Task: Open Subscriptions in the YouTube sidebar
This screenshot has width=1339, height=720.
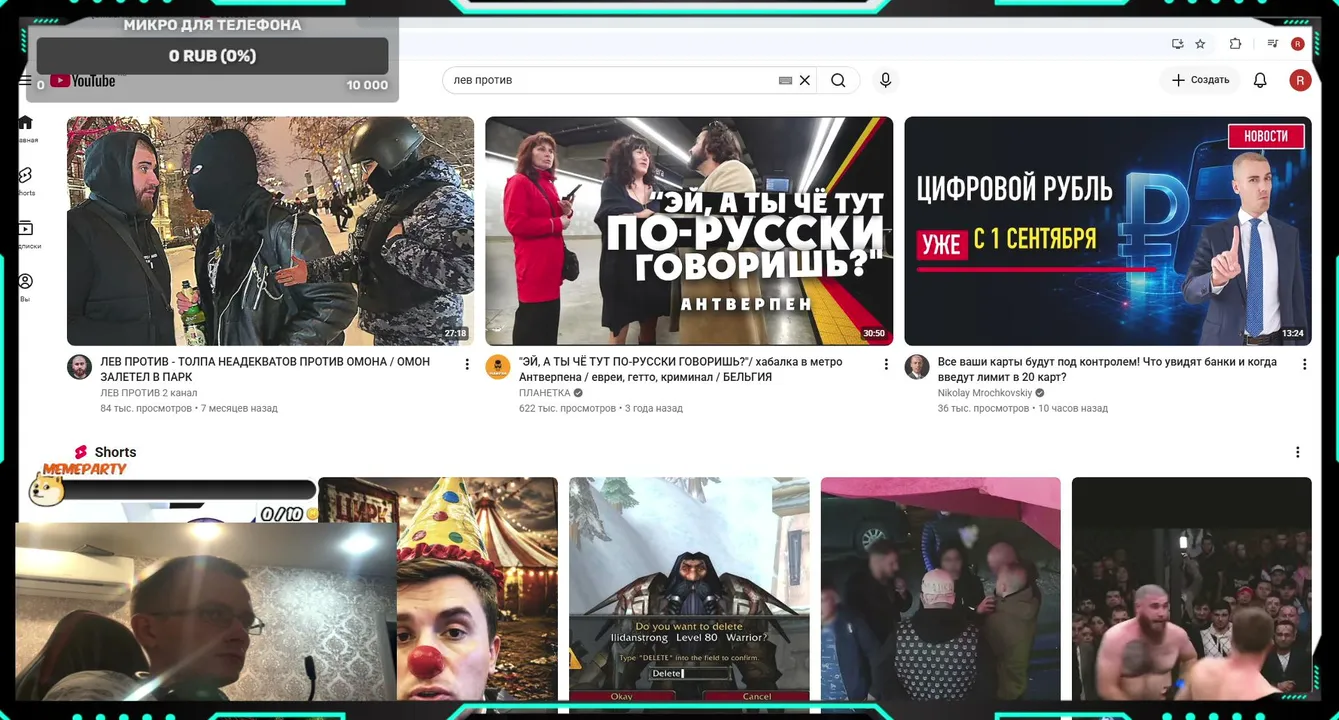Action: (x=26, y=235)
